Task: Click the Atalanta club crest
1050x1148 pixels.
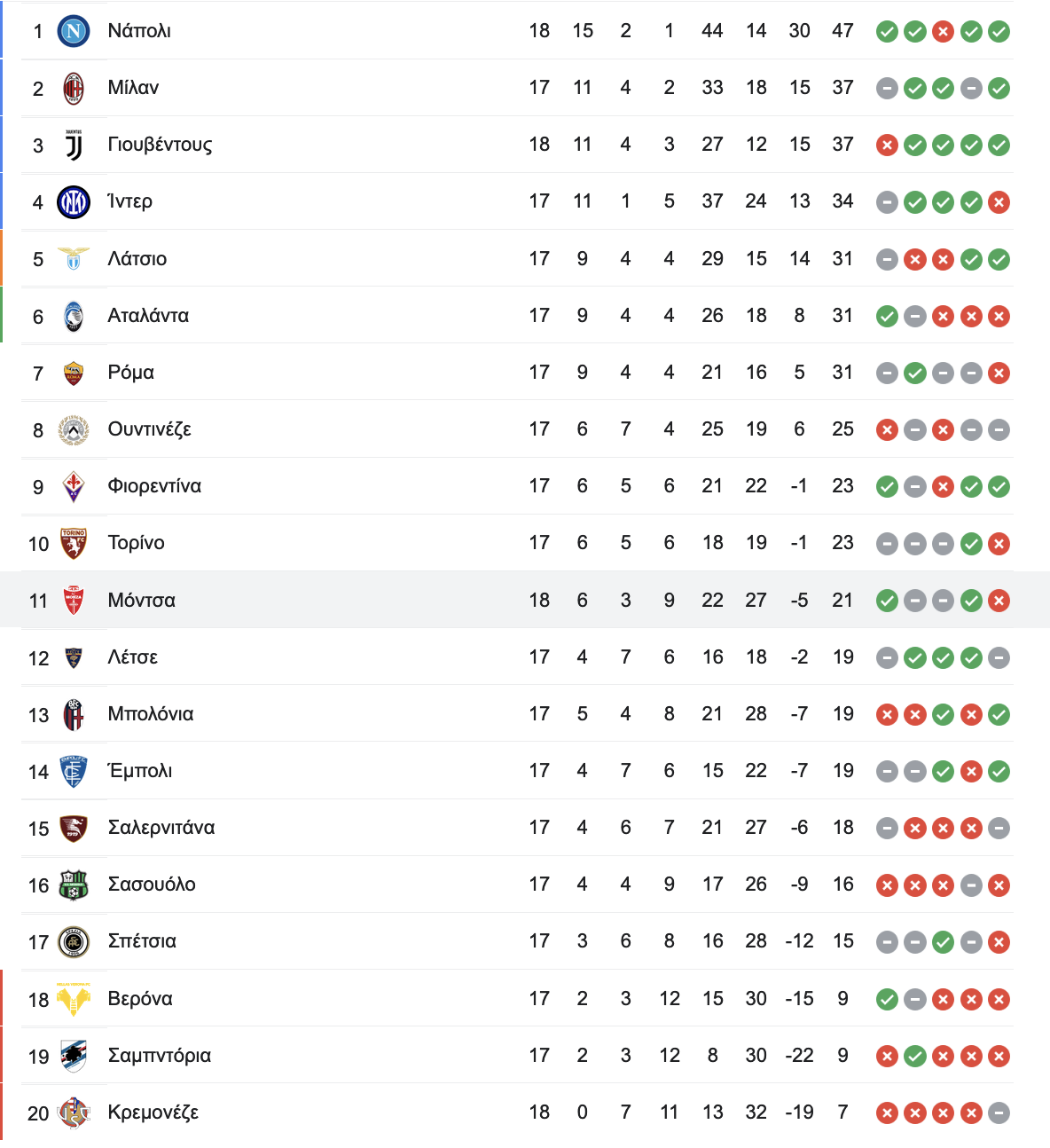Action: click(74, 316)
